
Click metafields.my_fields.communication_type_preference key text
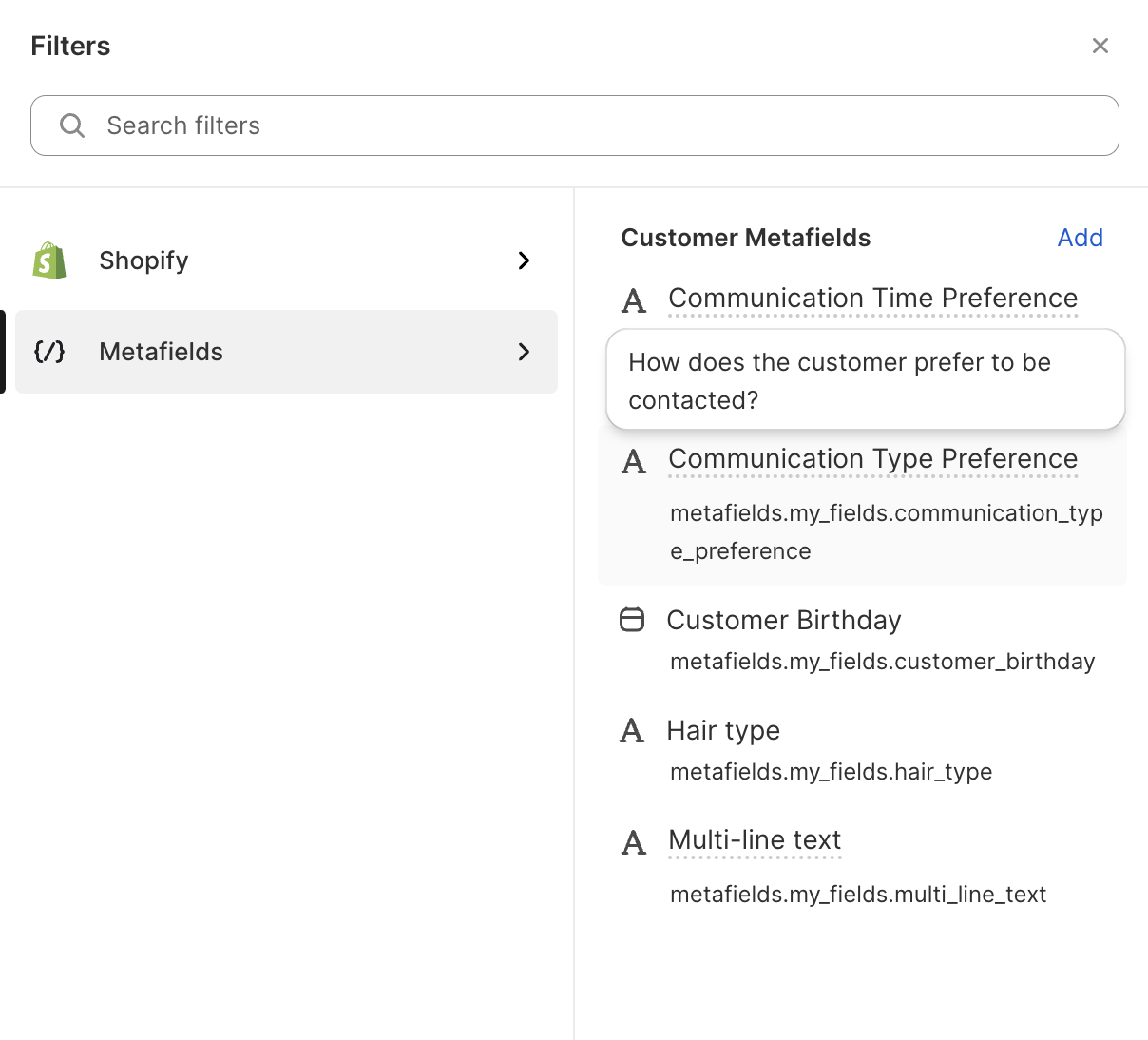pyautogui.click(x=886, y=531)
